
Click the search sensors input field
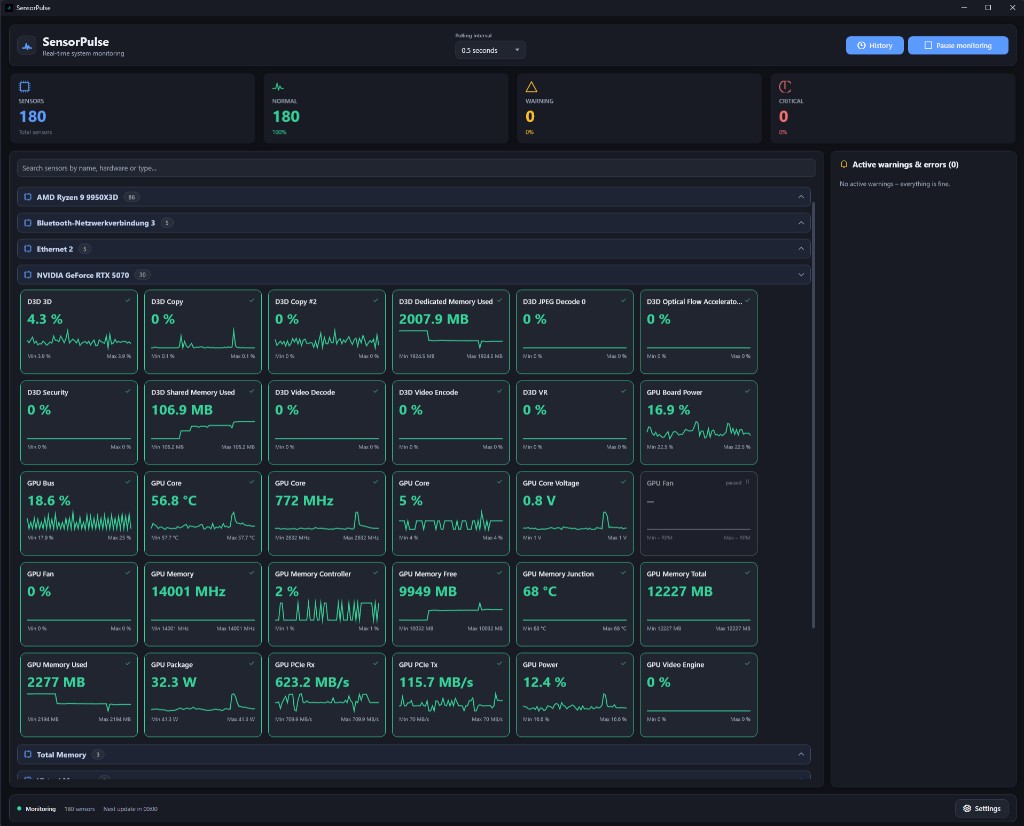pyautogui.click(x=416, y=168)
